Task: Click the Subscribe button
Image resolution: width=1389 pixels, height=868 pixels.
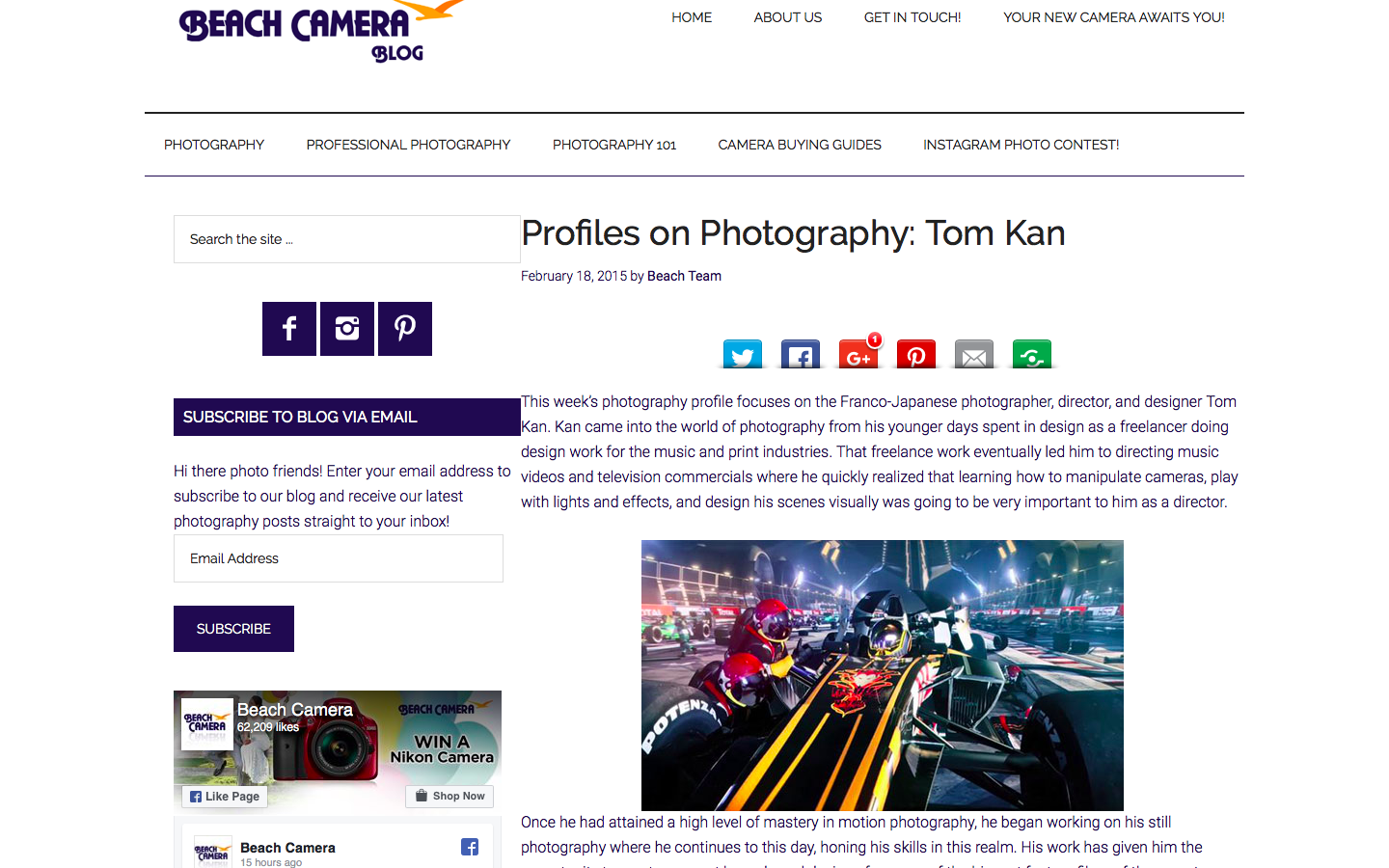Action: pyautogui.click(x=233, y=629)
